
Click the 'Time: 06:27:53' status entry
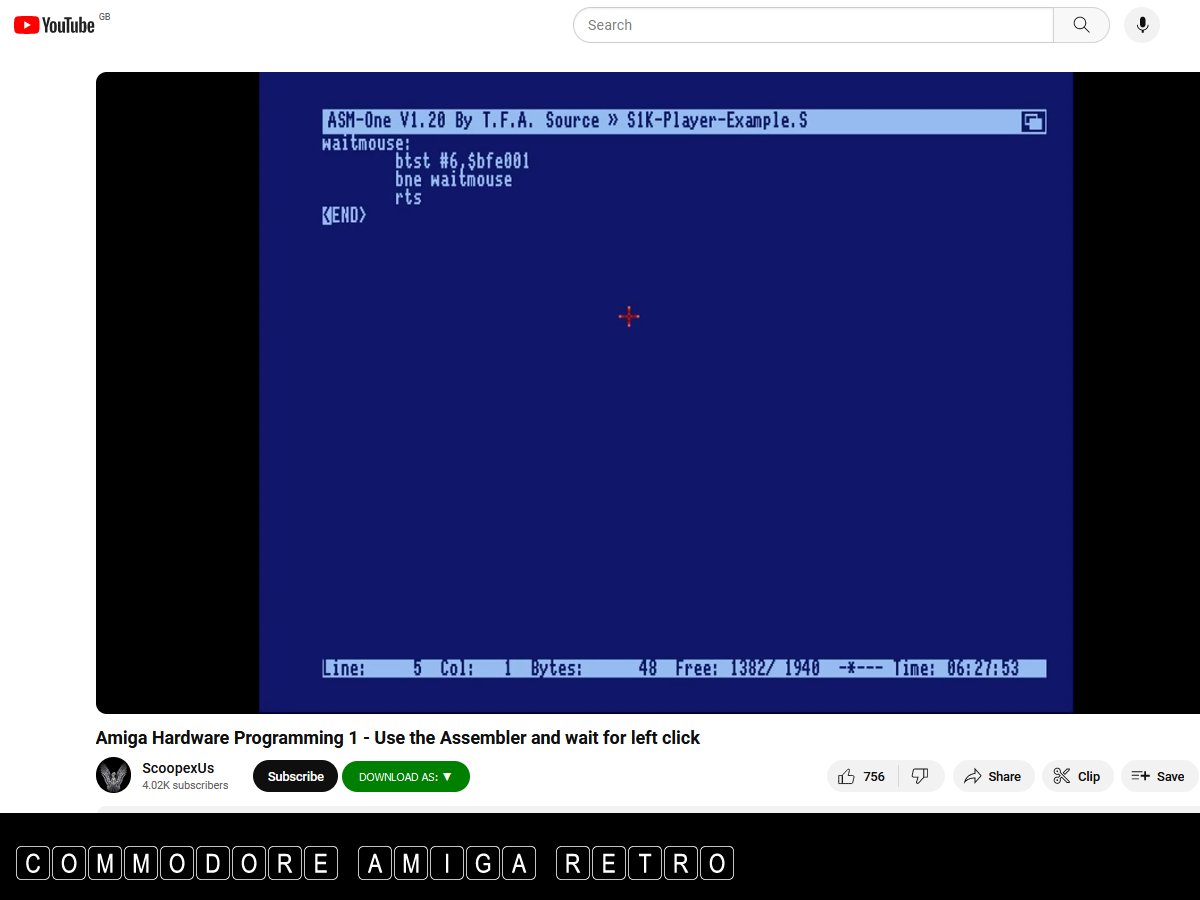coord(957,668)
